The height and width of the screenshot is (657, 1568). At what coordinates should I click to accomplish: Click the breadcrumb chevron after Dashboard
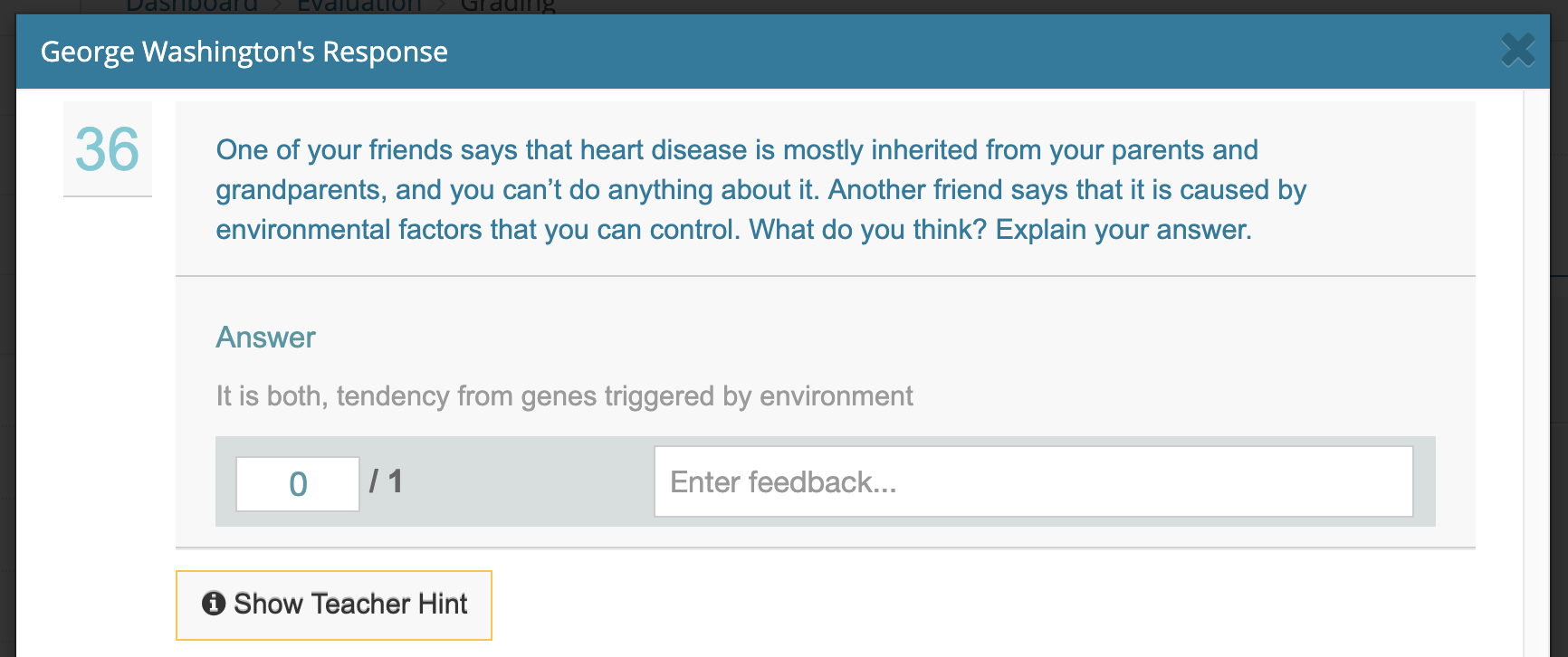coord(277,5)
